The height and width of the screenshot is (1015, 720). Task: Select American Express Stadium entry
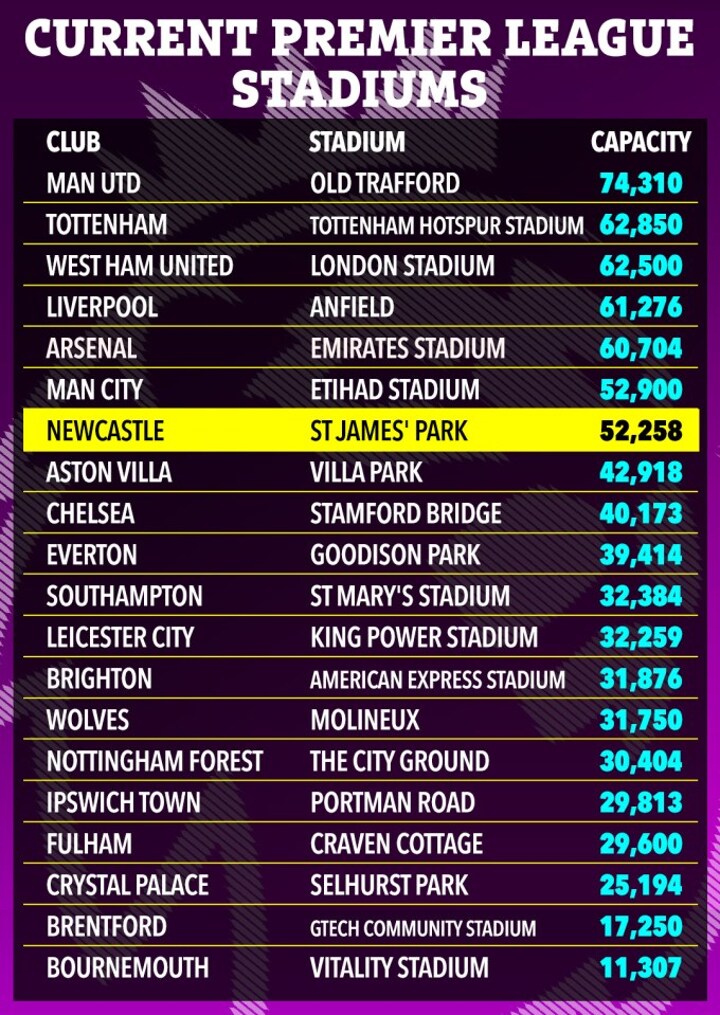pyautogui.click(x=437, y=679)
